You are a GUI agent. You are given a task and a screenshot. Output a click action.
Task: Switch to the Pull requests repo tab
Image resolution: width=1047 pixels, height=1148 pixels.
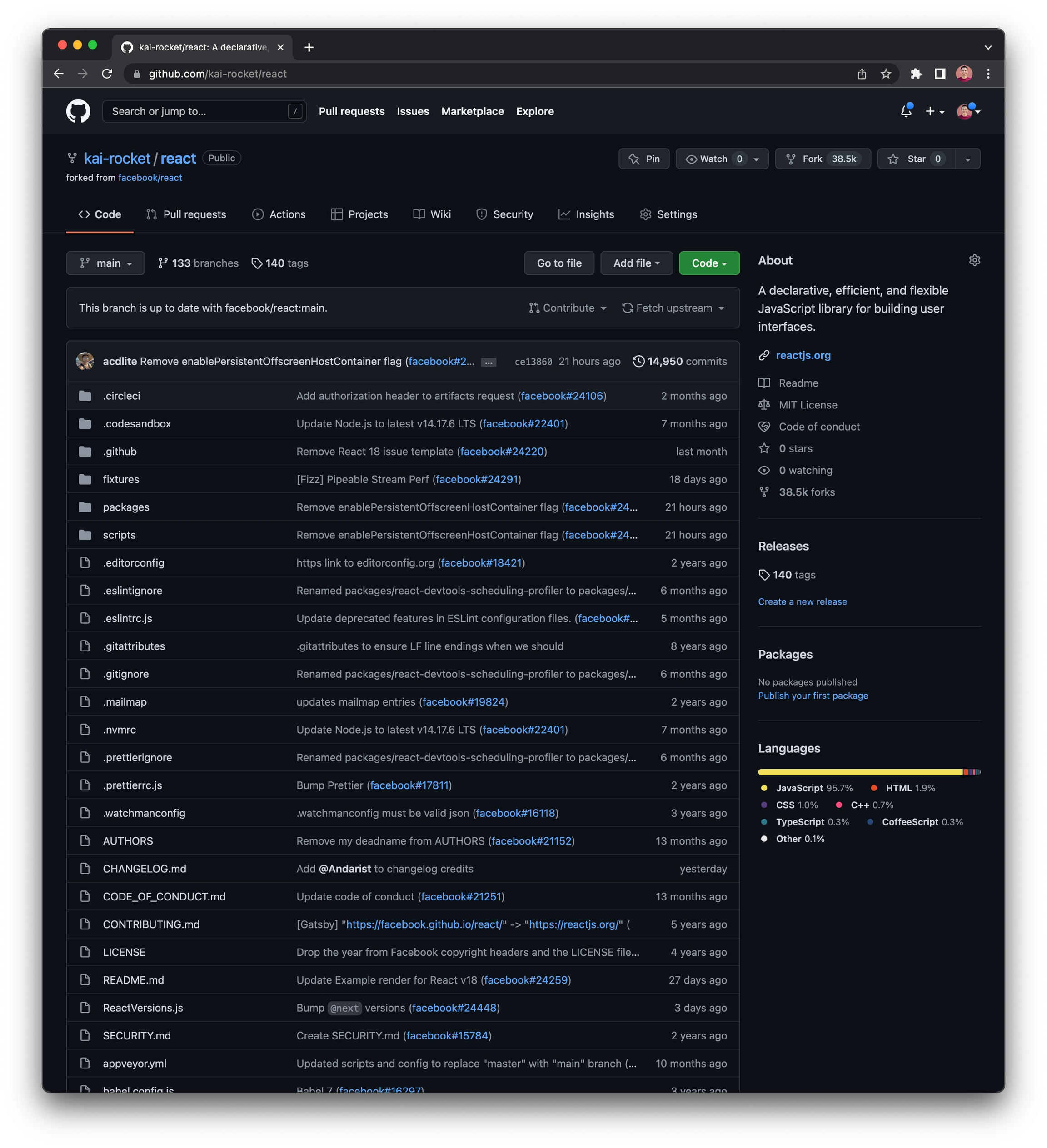pos(186,214)
